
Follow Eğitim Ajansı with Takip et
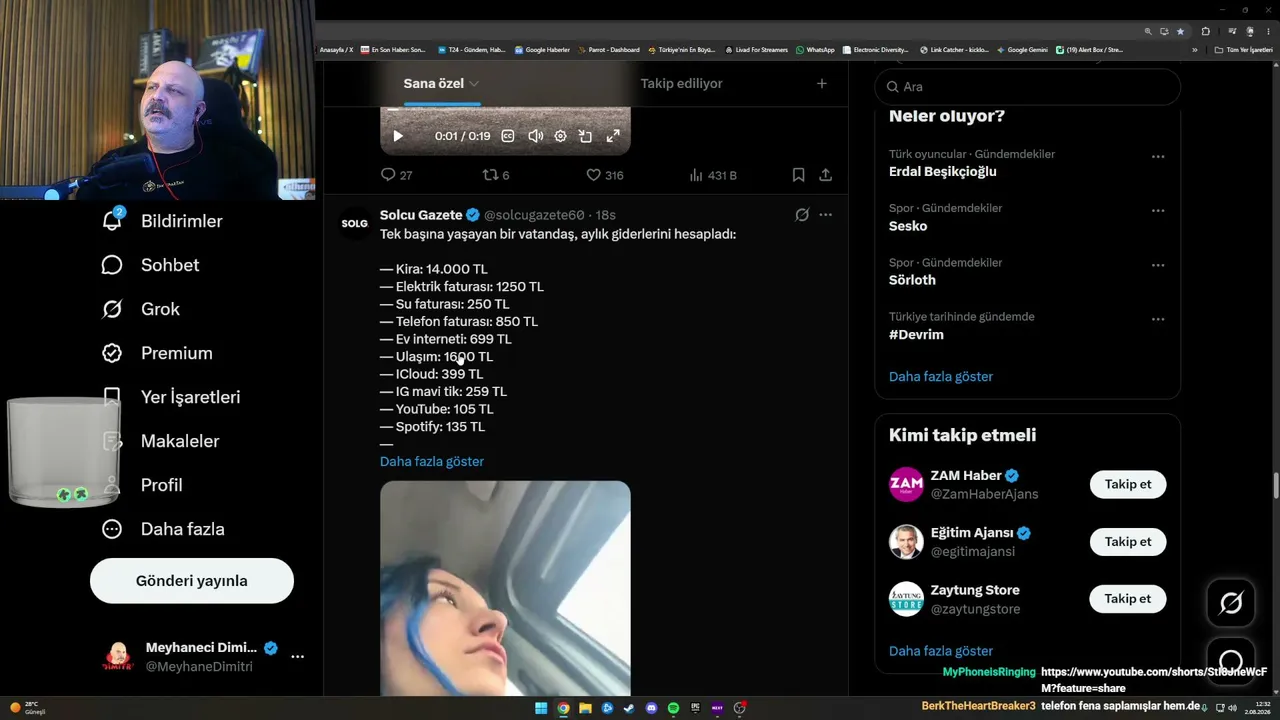point(1128,542)
